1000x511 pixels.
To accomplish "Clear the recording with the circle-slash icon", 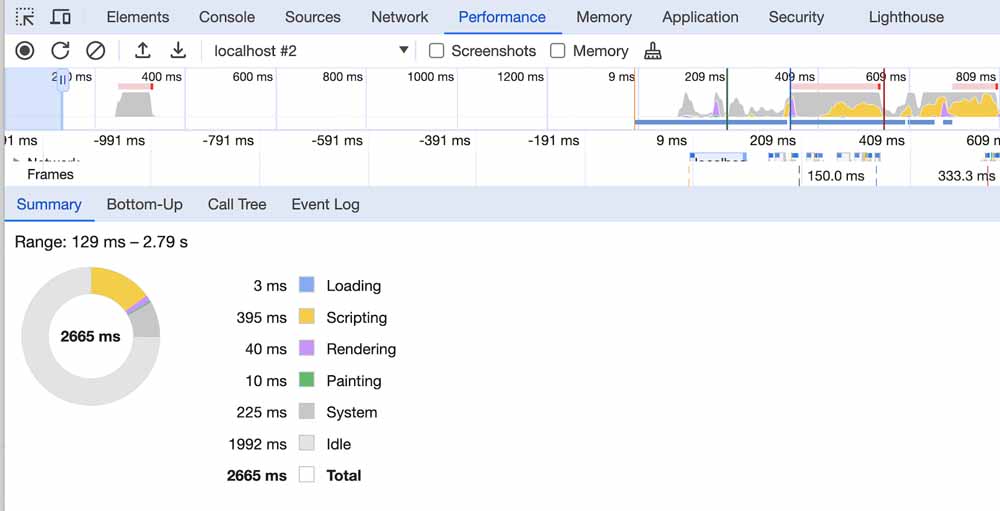I will [x=96, y=50].
